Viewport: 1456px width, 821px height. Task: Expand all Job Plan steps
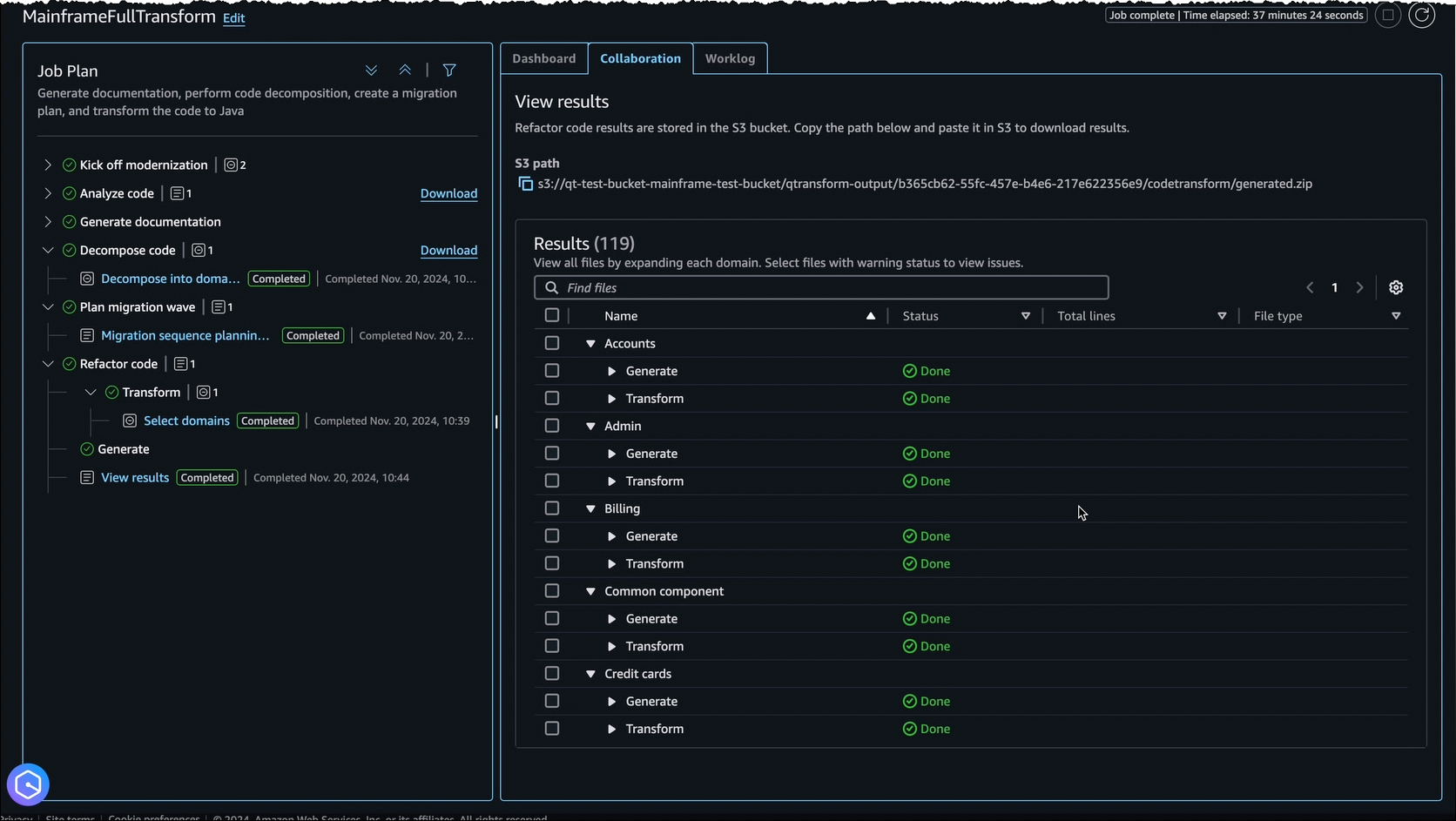coord(371,71)
